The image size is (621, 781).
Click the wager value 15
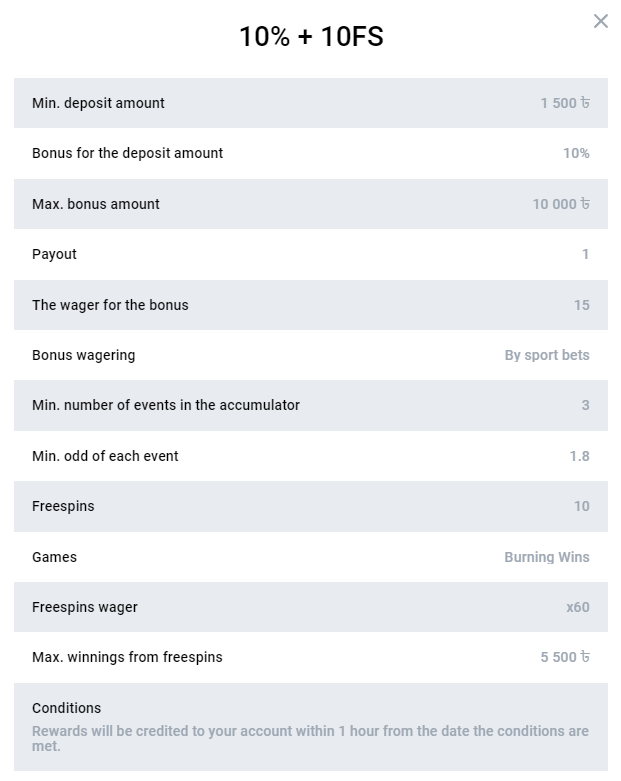click(582, 305)
